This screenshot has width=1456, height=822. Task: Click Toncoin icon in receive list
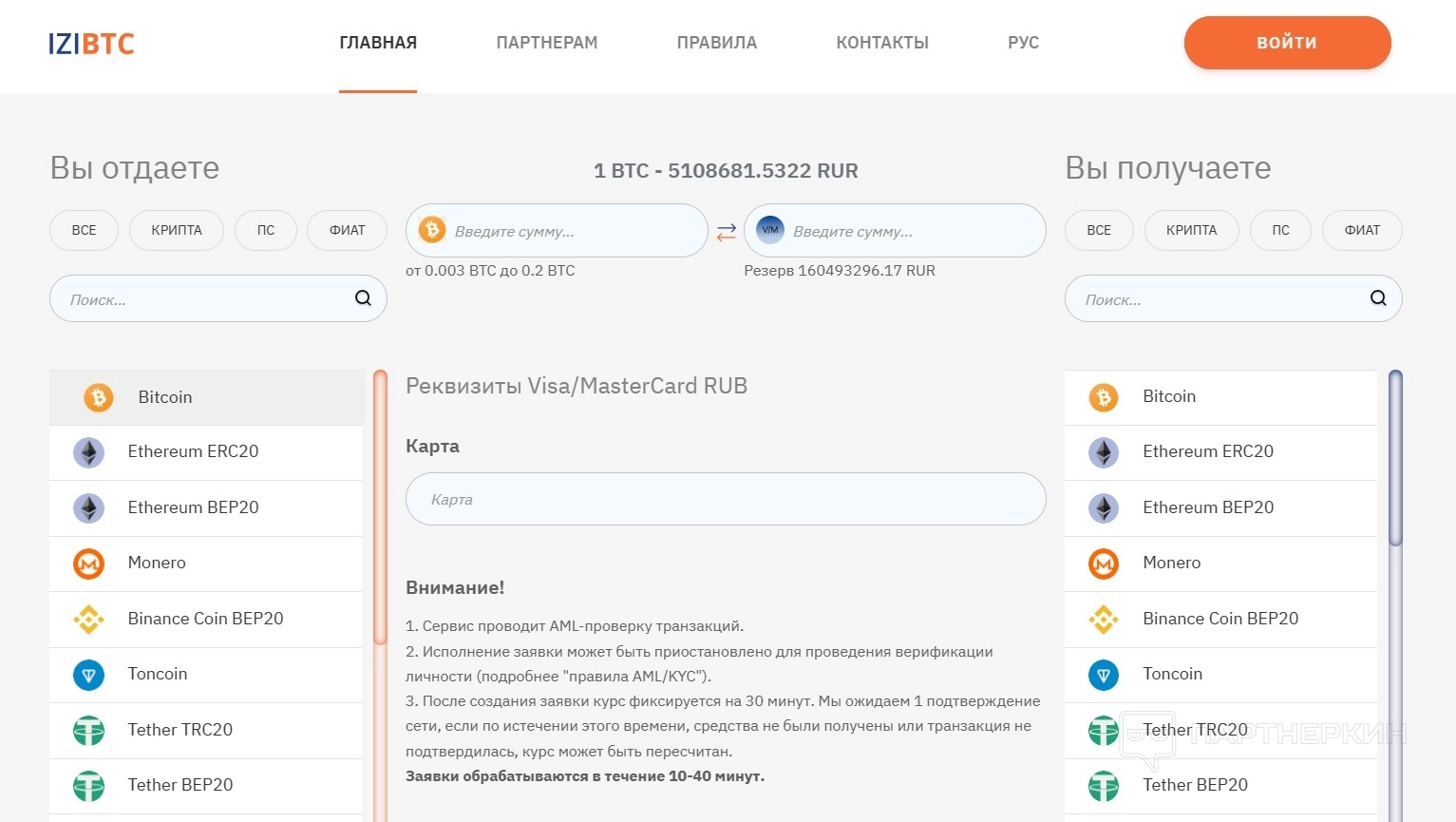pyautogui.click(x=1104, y=675)
